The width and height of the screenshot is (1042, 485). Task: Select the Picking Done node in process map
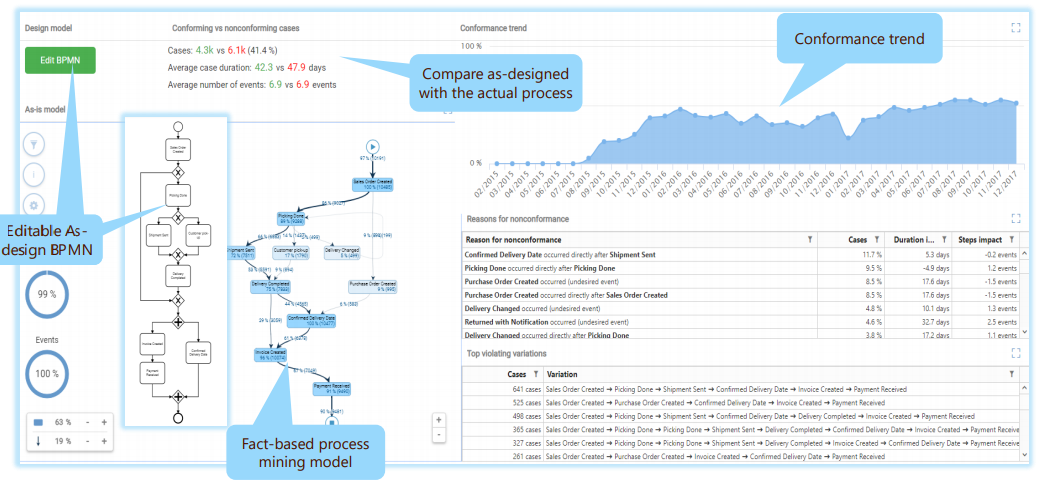290,218
